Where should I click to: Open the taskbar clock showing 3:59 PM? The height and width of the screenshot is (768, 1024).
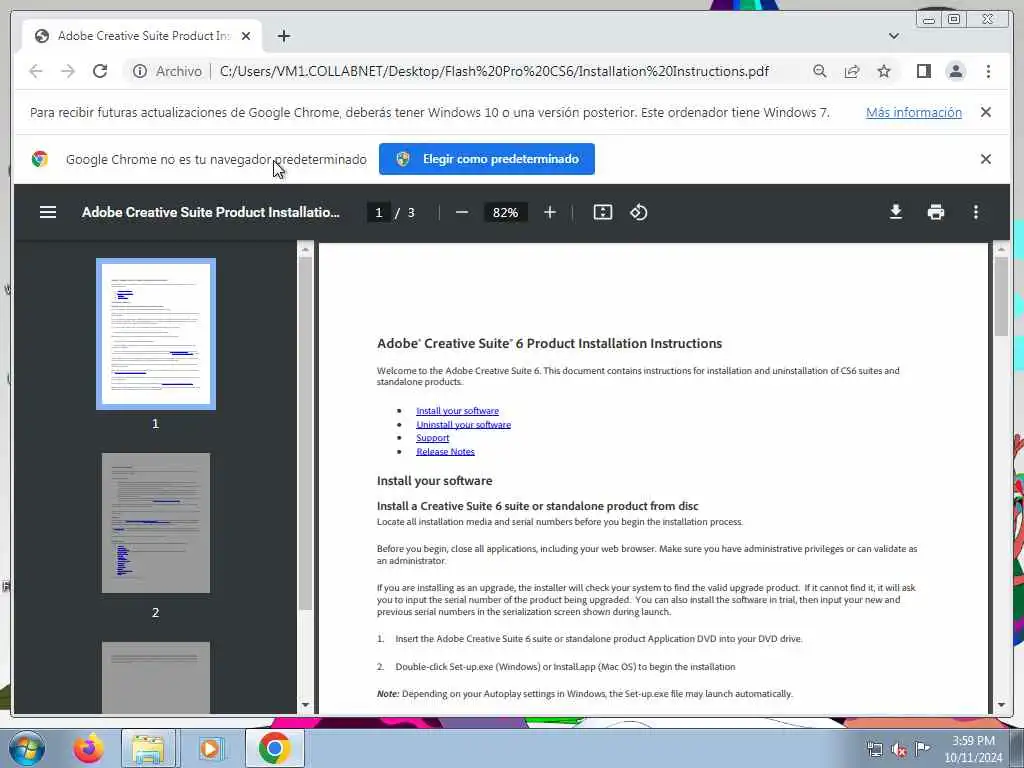(x=973, y=749)
